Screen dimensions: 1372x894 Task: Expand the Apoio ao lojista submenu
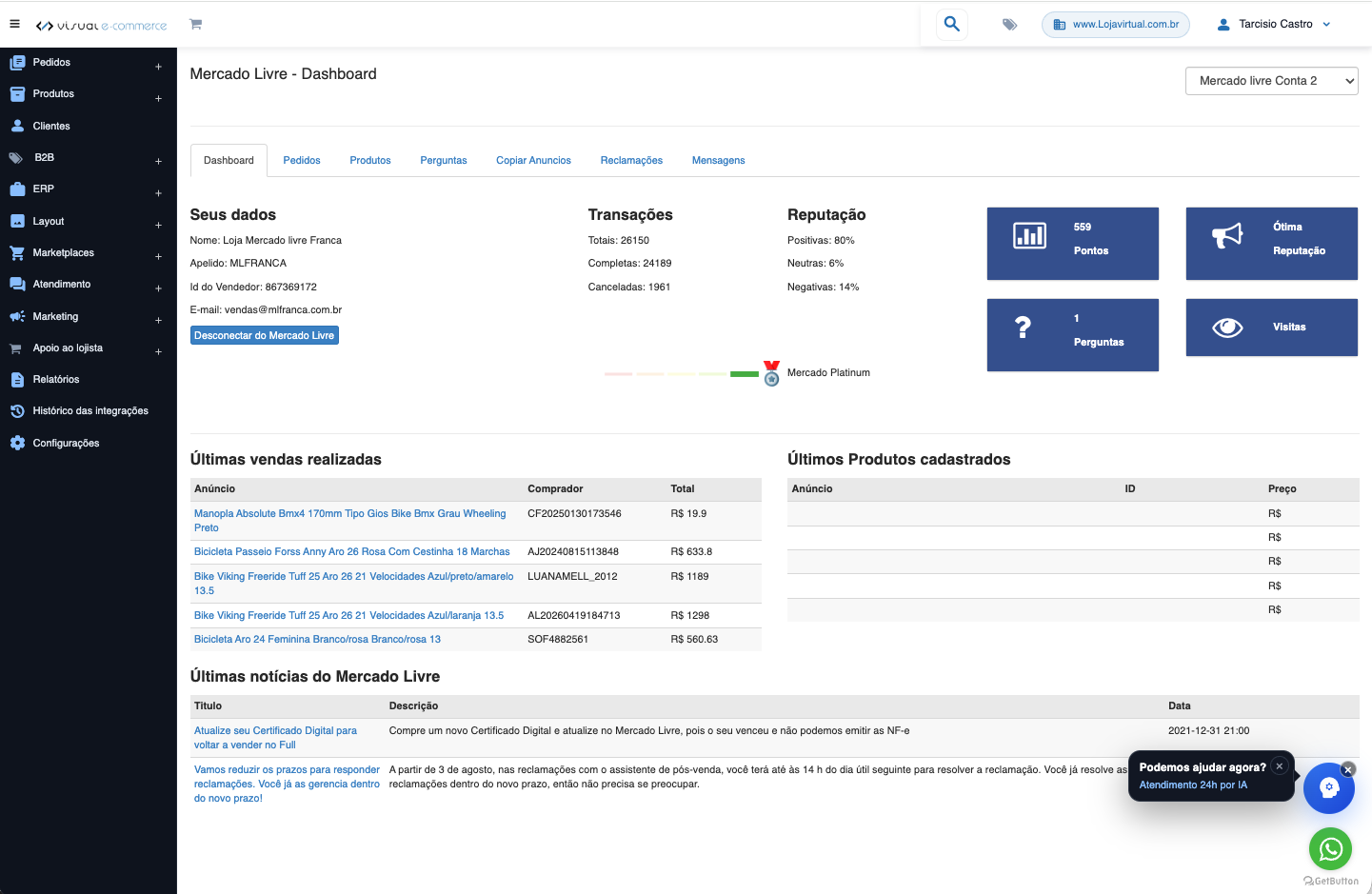(159, 352)
